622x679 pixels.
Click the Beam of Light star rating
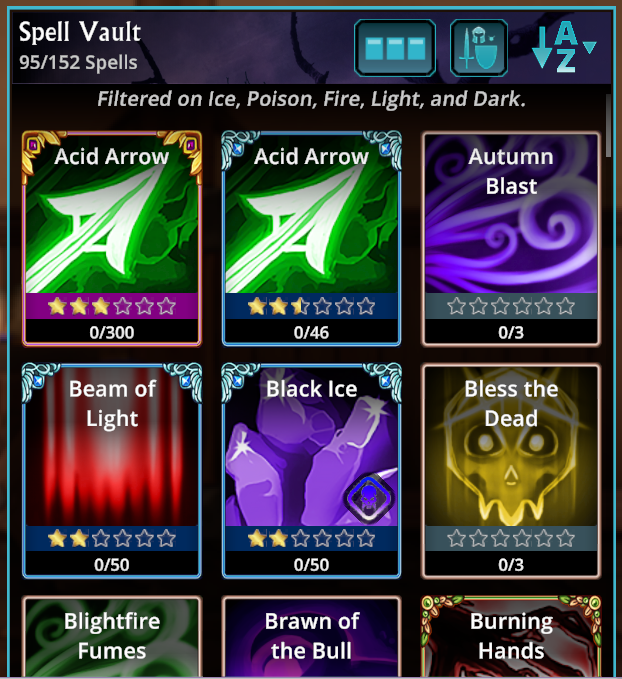(x=112, y=539)
